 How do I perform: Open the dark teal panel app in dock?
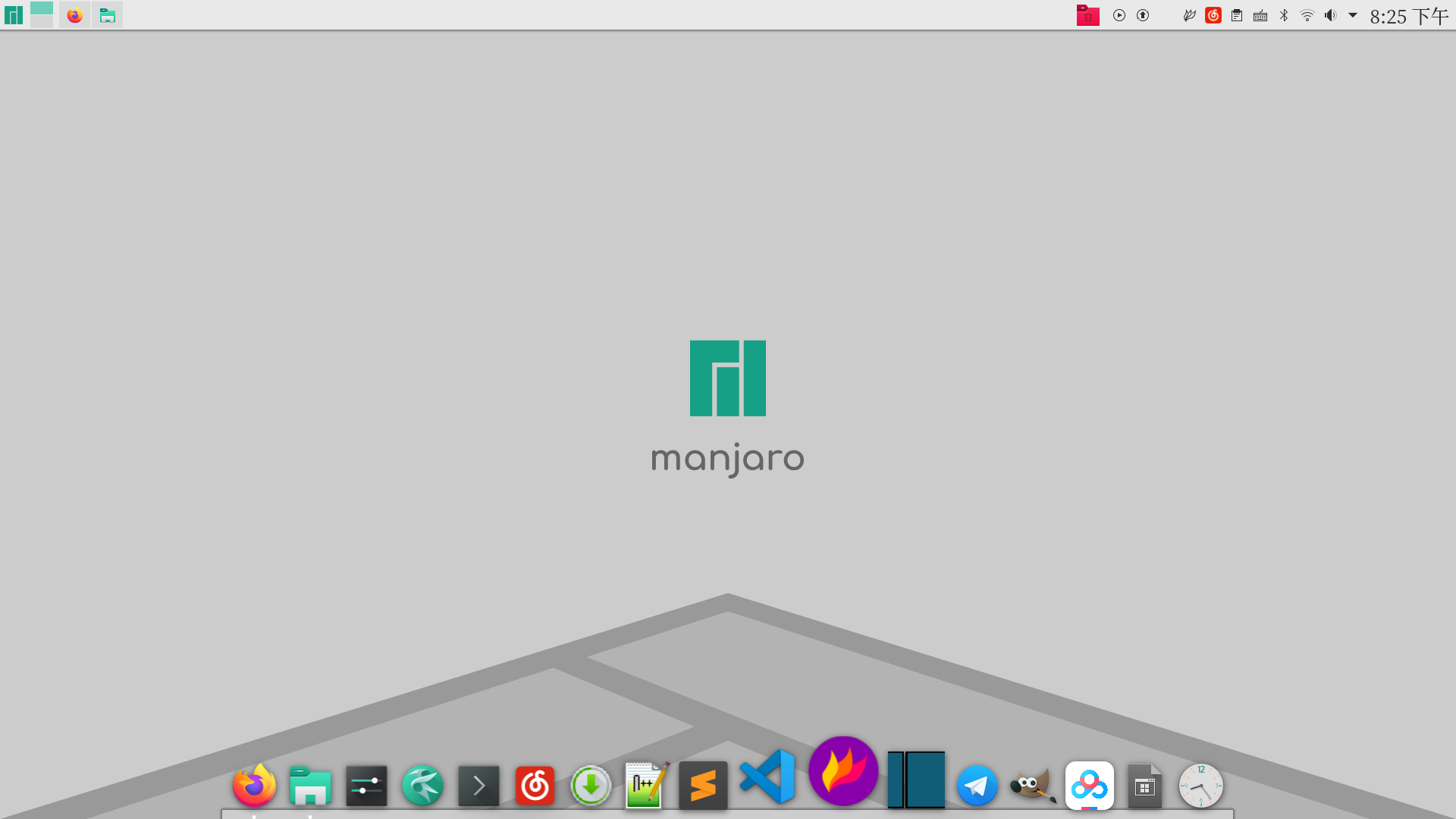coord(916,780)
